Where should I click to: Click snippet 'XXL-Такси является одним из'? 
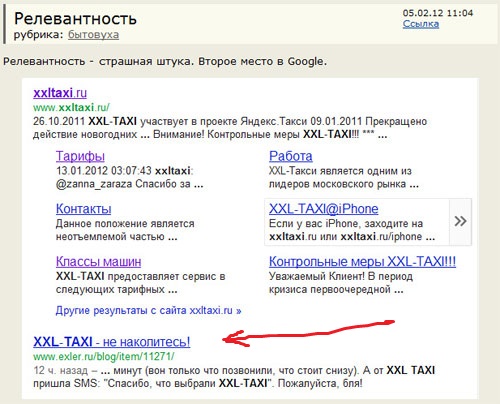340,171
